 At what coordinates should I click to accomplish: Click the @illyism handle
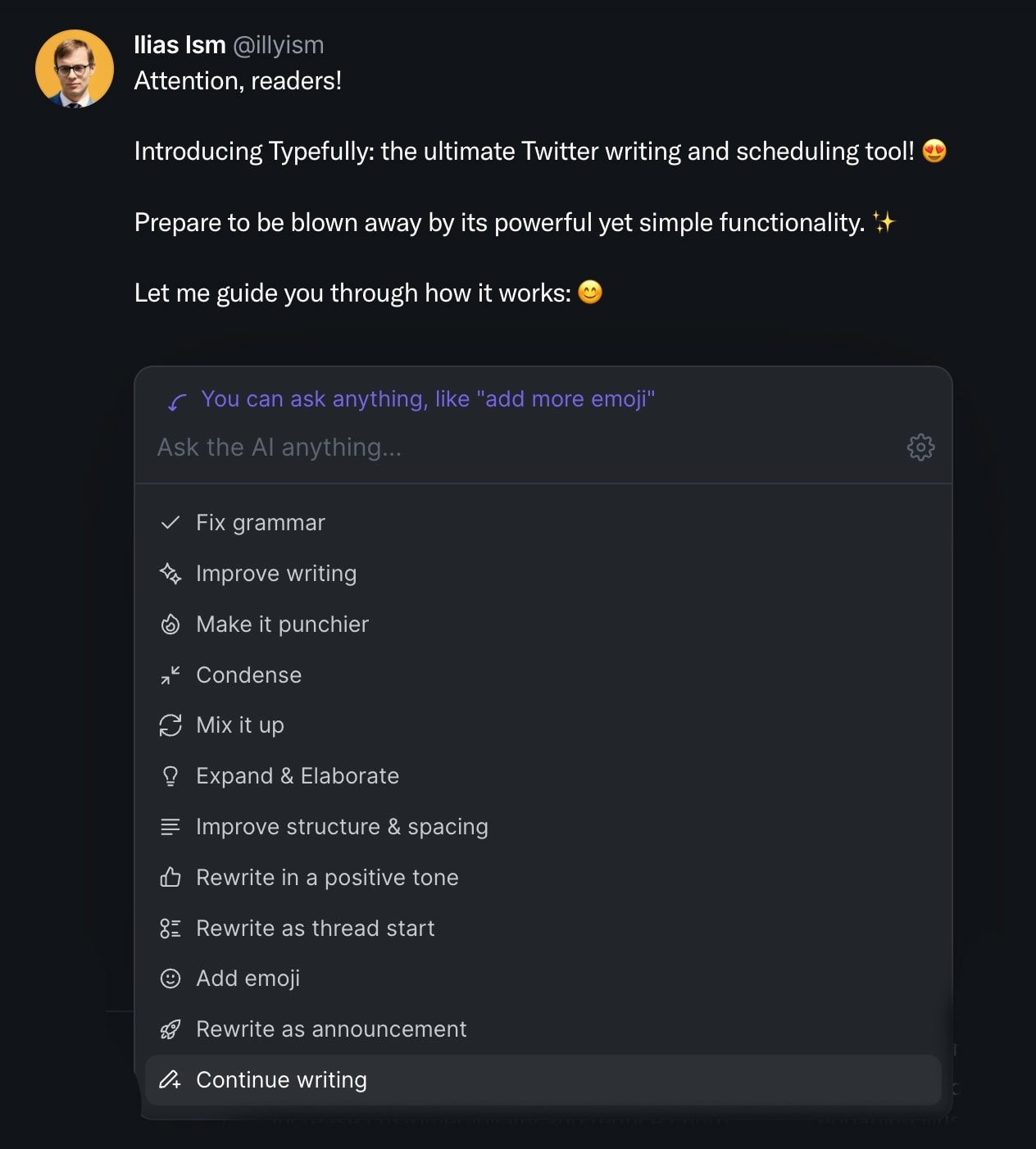tap(279, 46)
